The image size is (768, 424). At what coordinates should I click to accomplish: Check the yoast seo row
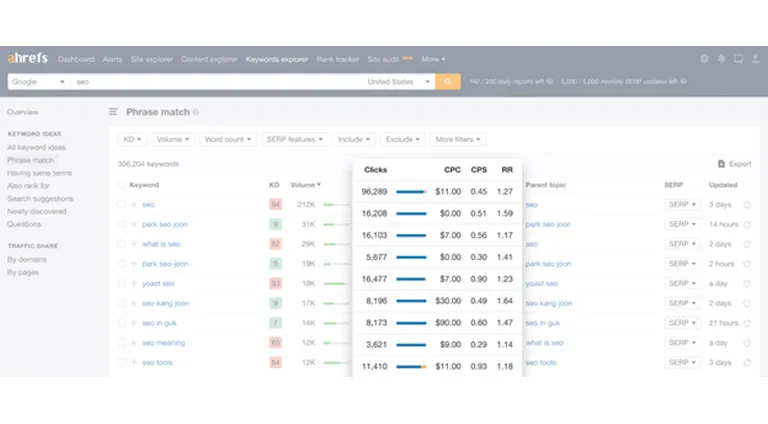tap(121, 283)
